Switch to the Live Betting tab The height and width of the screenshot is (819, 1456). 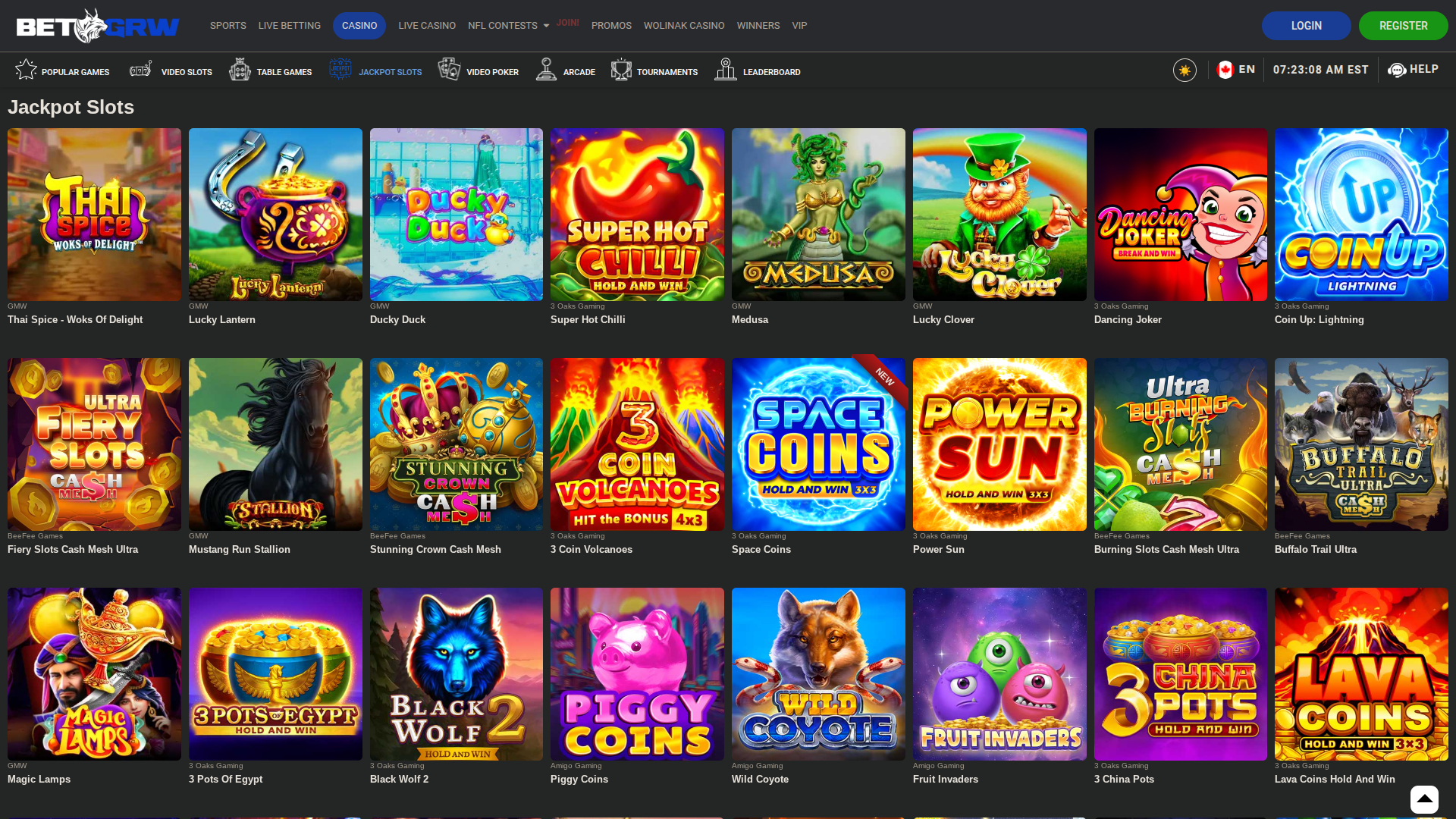tap(290, 25)
